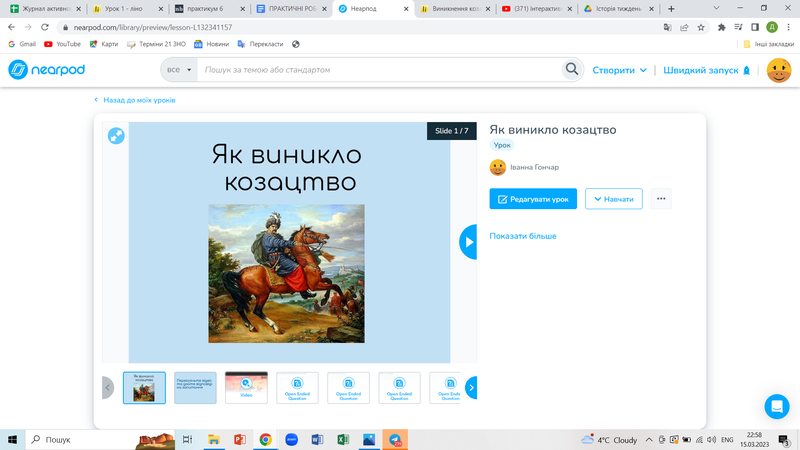Open the three-dots more options menu
The height and width of the screenshot is (450, 800).
pos(661,199)
